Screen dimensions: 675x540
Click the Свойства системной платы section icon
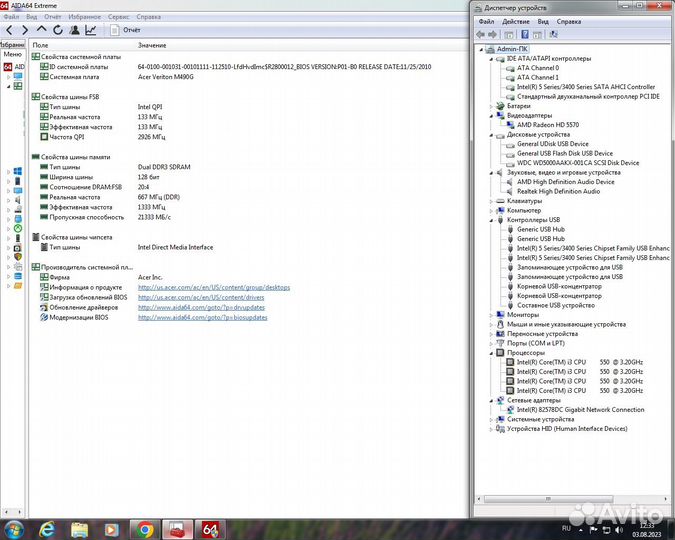pos(36,57)
